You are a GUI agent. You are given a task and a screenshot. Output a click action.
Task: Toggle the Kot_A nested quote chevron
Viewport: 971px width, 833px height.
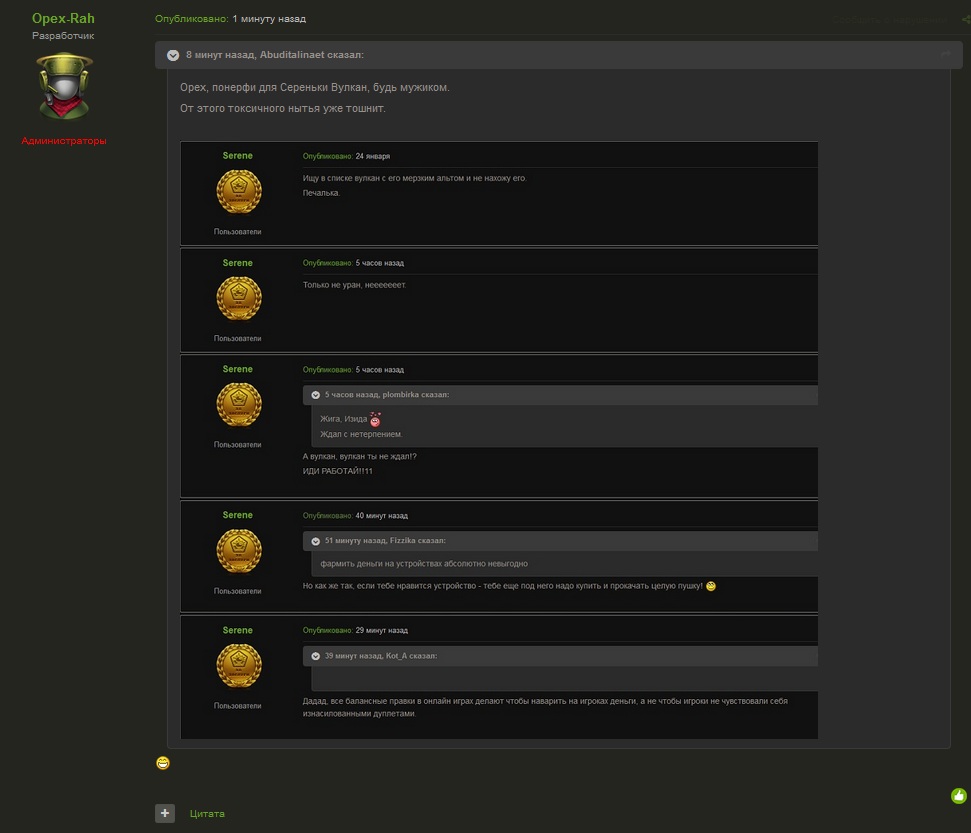point(316,656)
